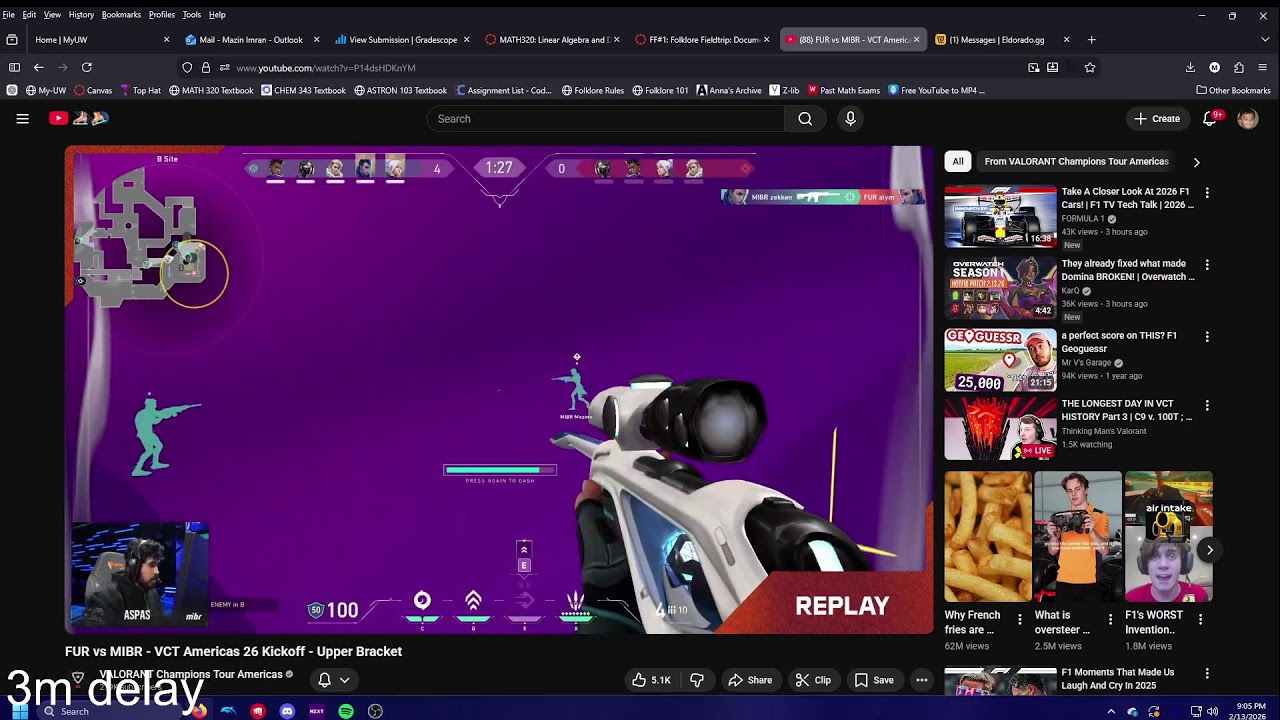
Task: Click the YouTube search magnifier button
Action: tap(805, 118)
